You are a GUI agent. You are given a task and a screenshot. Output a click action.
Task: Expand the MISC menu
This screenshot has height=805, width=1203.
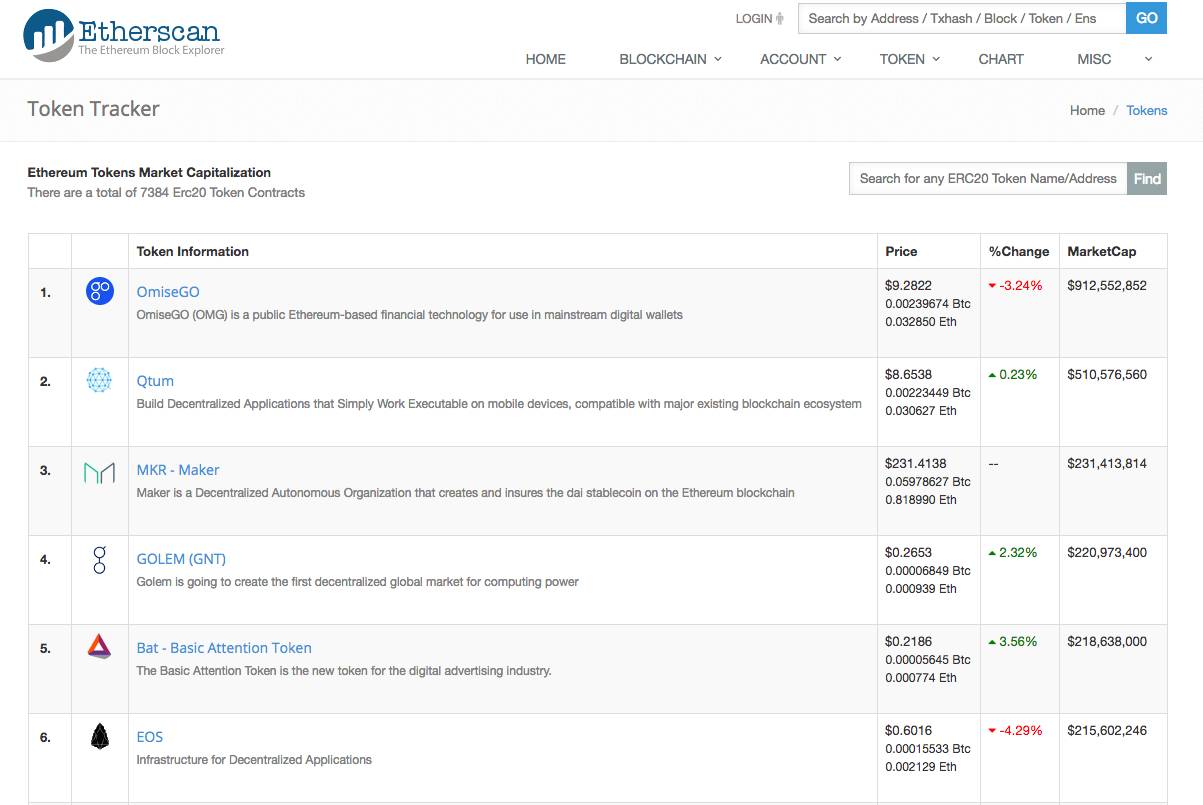(x=1114, y=59)
